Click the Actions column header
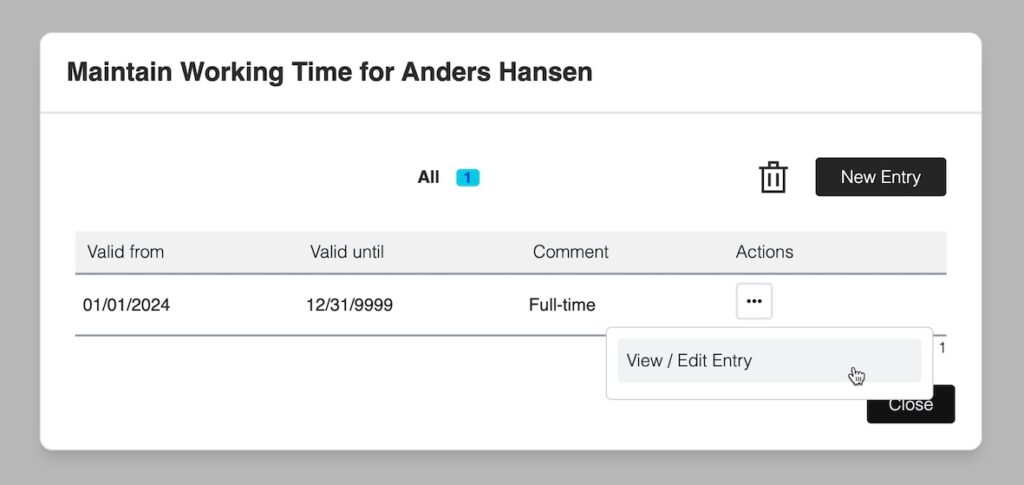This screenshot has height=485, width=1024. 764,252
